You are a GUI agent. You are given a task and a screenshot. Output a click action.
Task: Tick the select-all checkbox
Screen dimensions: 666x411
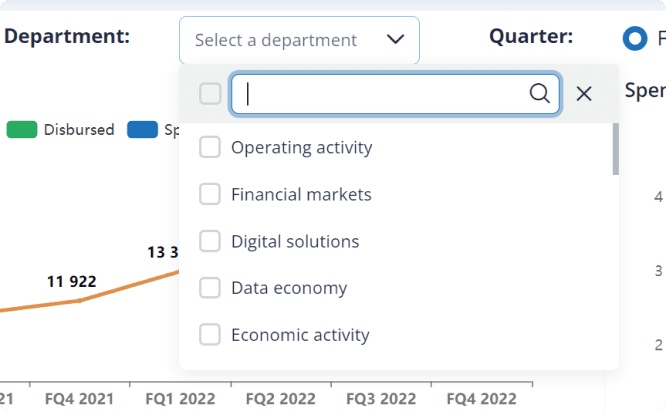pos(210,94)
